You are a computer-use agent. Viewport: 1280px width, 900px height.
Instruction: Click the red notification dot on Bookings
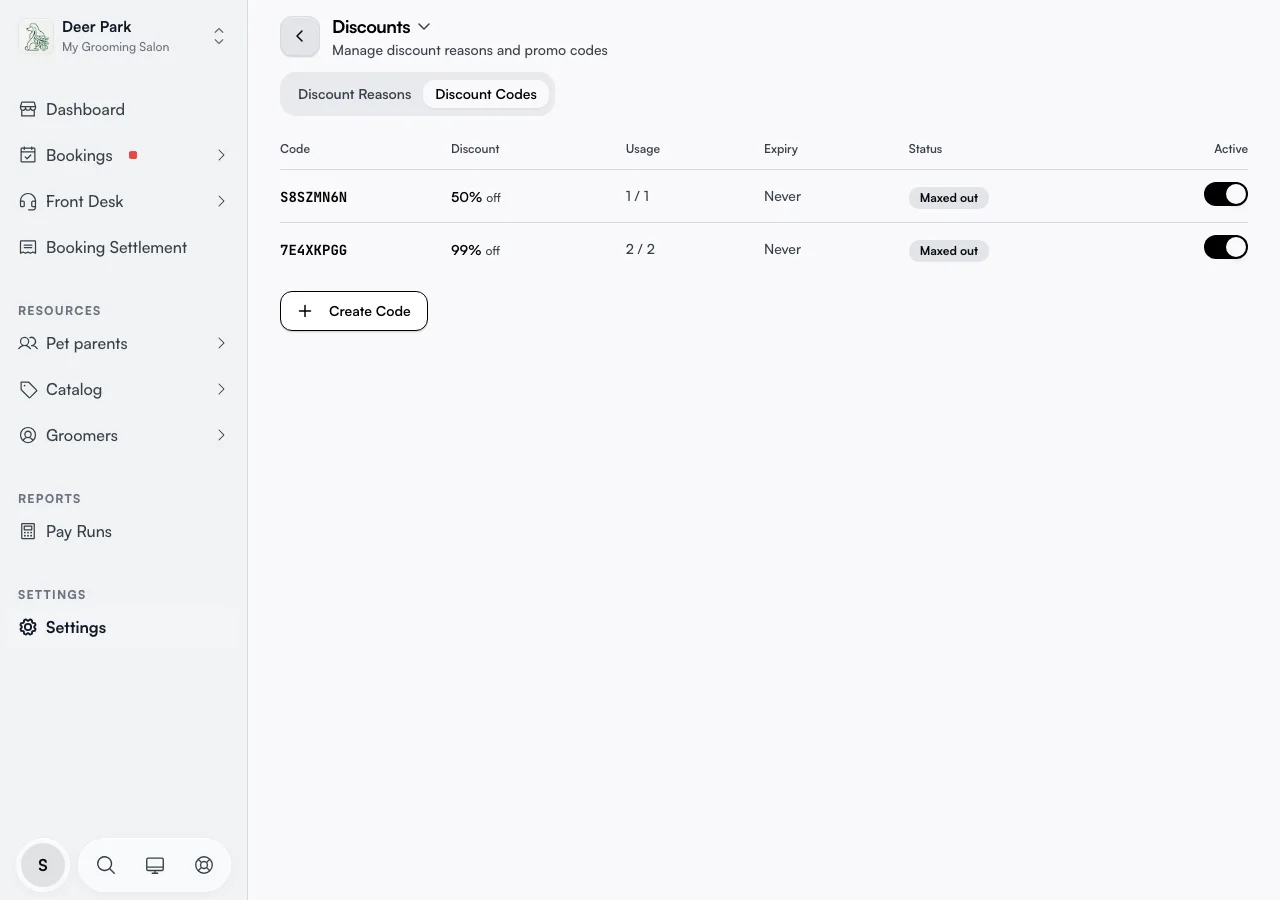pyautogui.click(x=133, y=155)
